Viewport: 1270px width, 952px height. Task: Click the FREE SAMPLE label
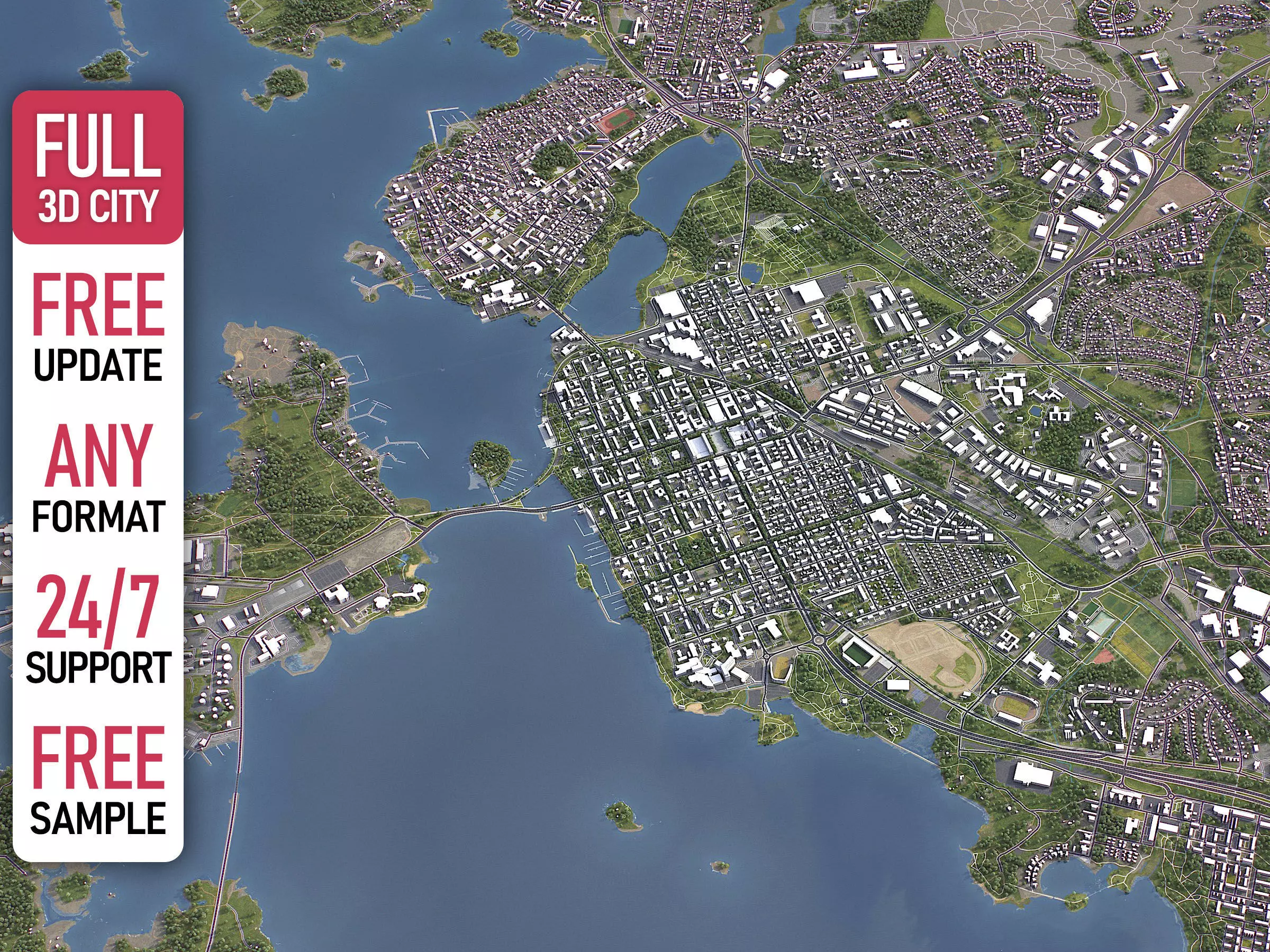click(x=97, y=781)
